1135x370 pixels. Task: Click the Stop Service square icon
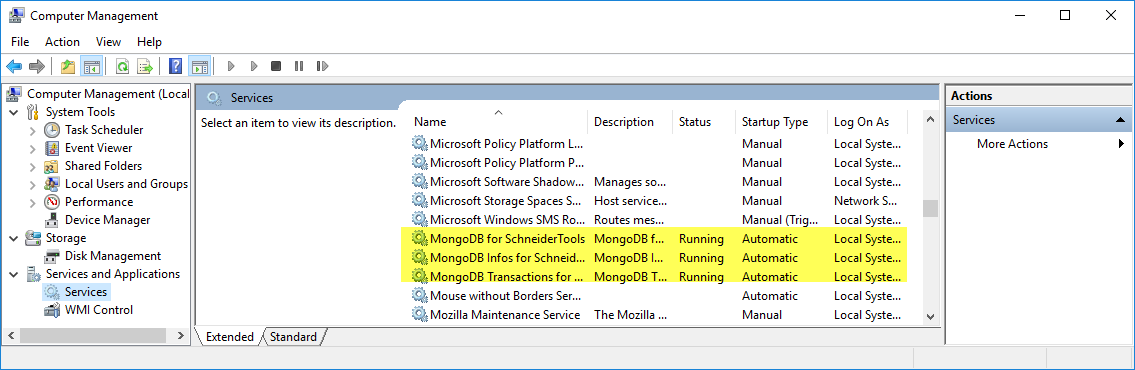coord(275,67)
